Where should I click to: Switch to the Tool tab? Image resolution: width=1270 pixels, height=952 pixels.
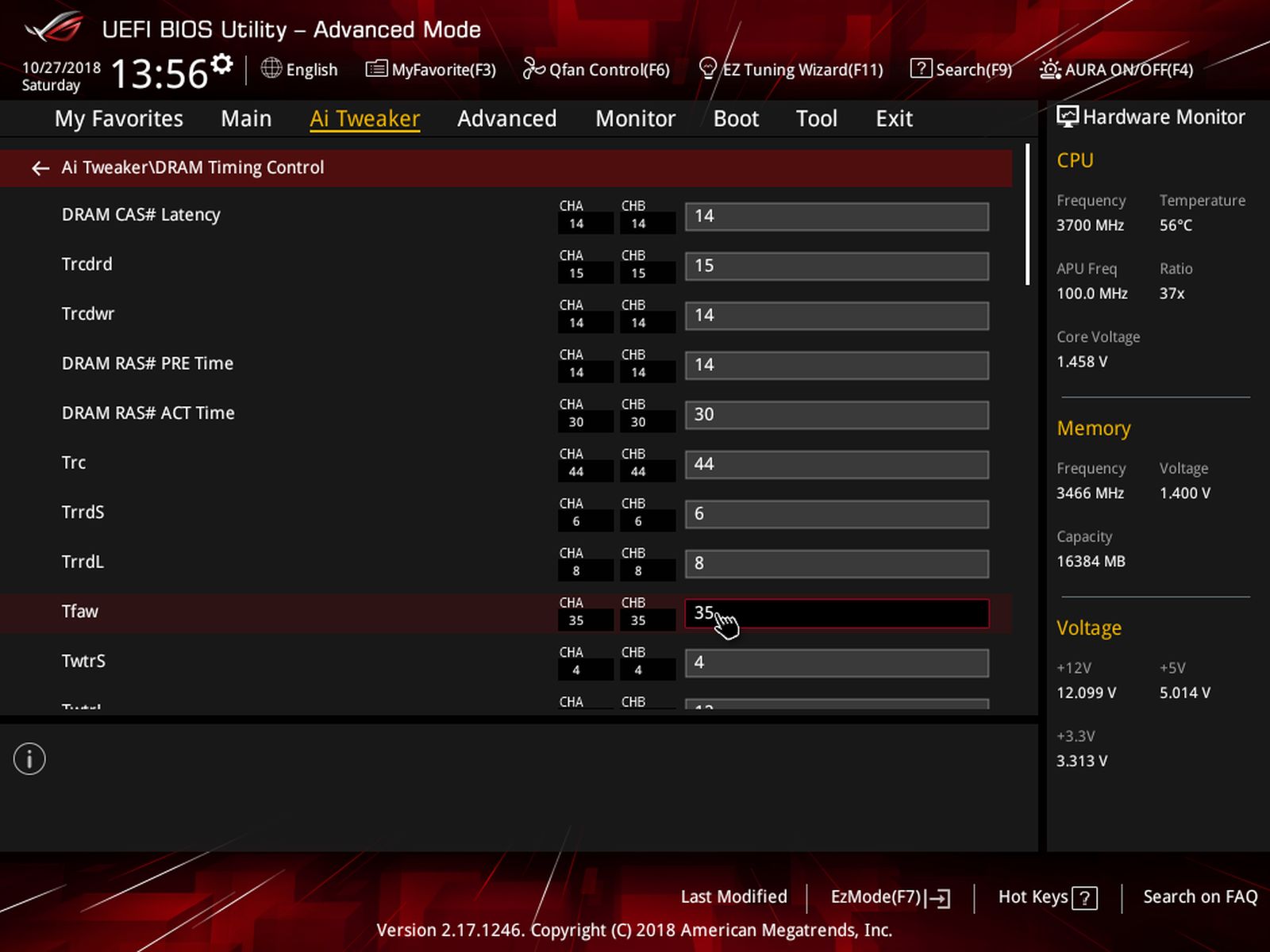[817, 119]
